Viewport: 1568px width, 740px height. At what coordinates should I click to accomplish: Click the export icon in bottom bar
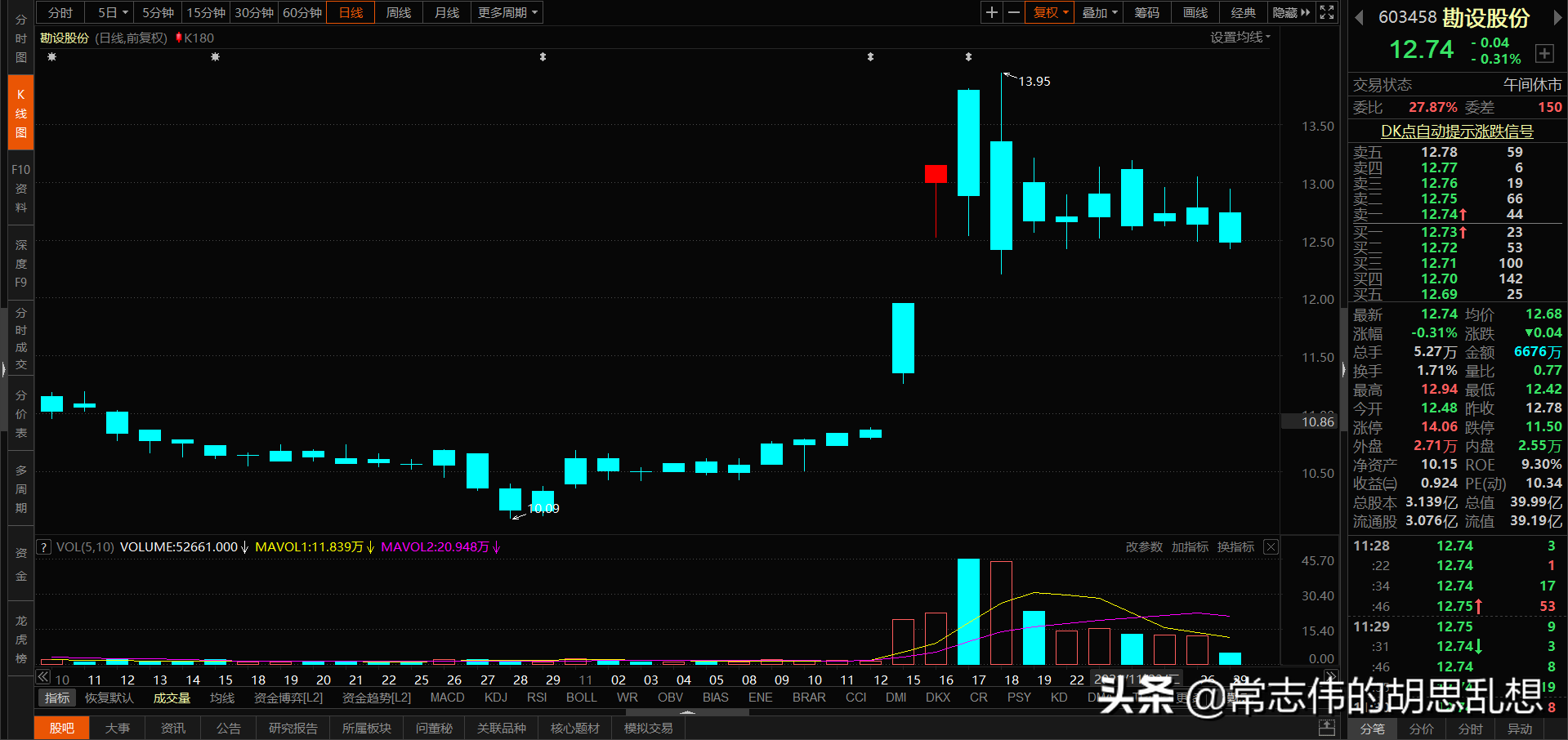1326,728
